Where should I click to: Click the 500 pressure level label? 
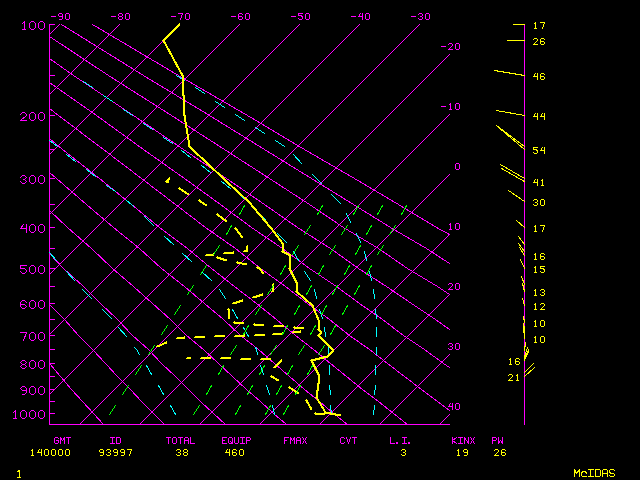pyautogui.click(x=34, y=269)
